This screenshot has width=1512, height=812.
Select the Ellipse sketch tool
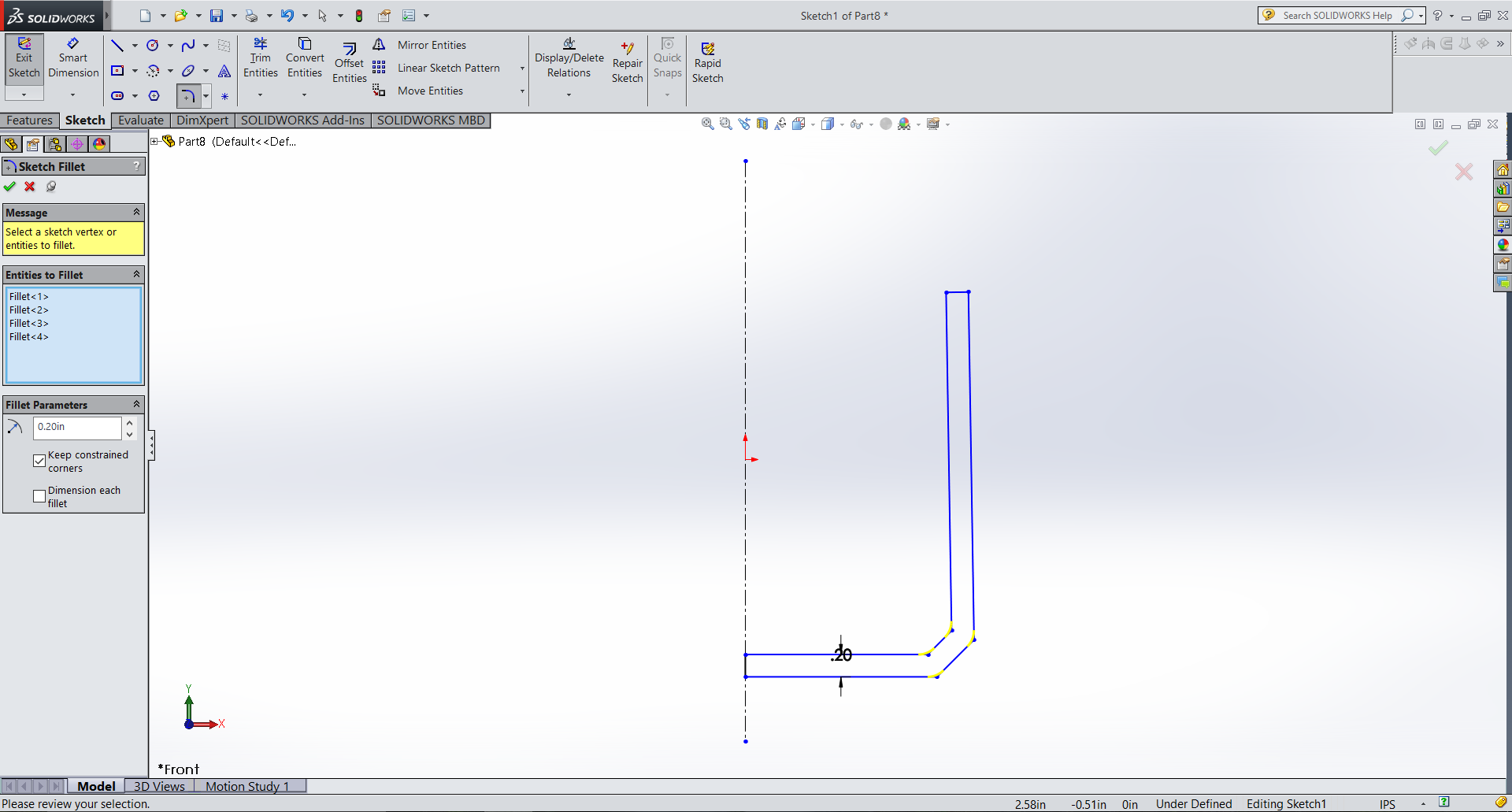(188, 70)
